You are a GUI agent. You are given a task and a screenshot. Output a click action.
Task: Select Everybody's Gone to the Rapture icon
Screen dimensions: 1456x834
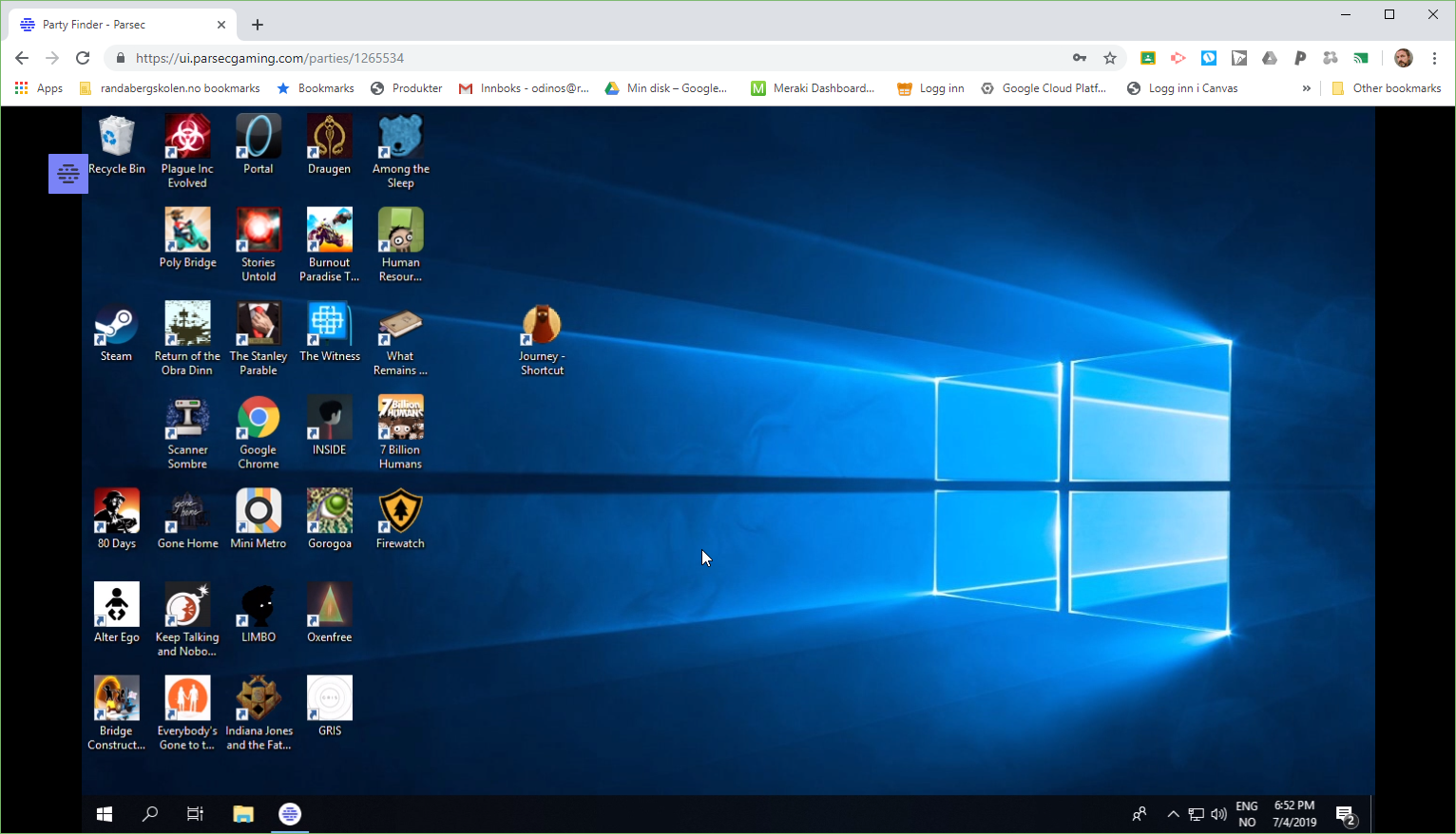click(187, 713)
